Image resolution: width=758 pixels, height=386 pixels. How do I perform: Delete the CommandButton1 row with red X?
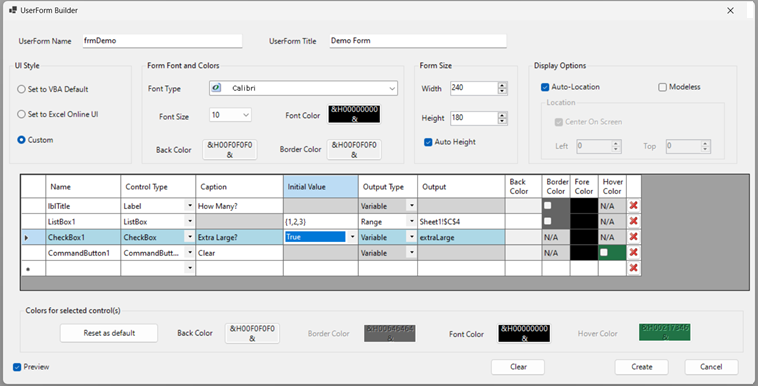(x=633, y=252)
